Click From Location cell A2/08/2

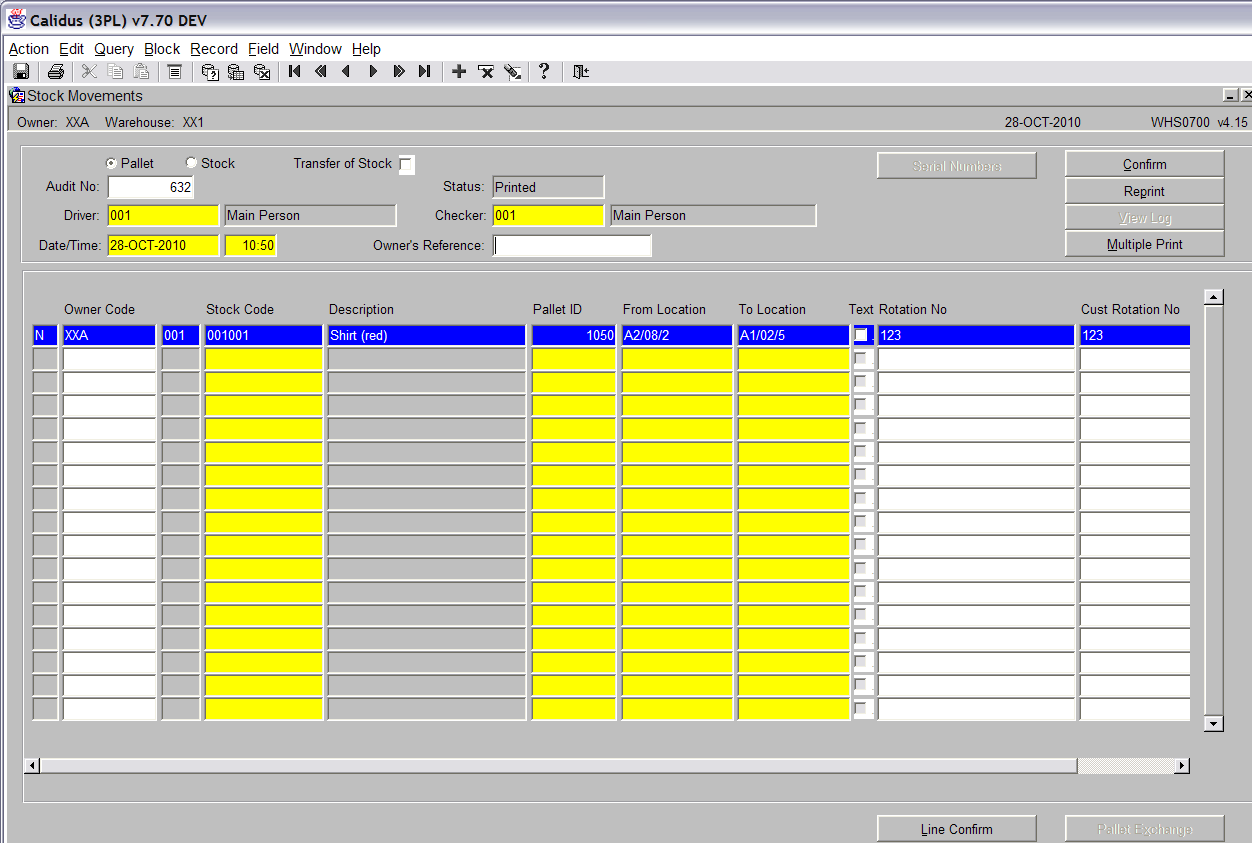[x=677, y=335]
